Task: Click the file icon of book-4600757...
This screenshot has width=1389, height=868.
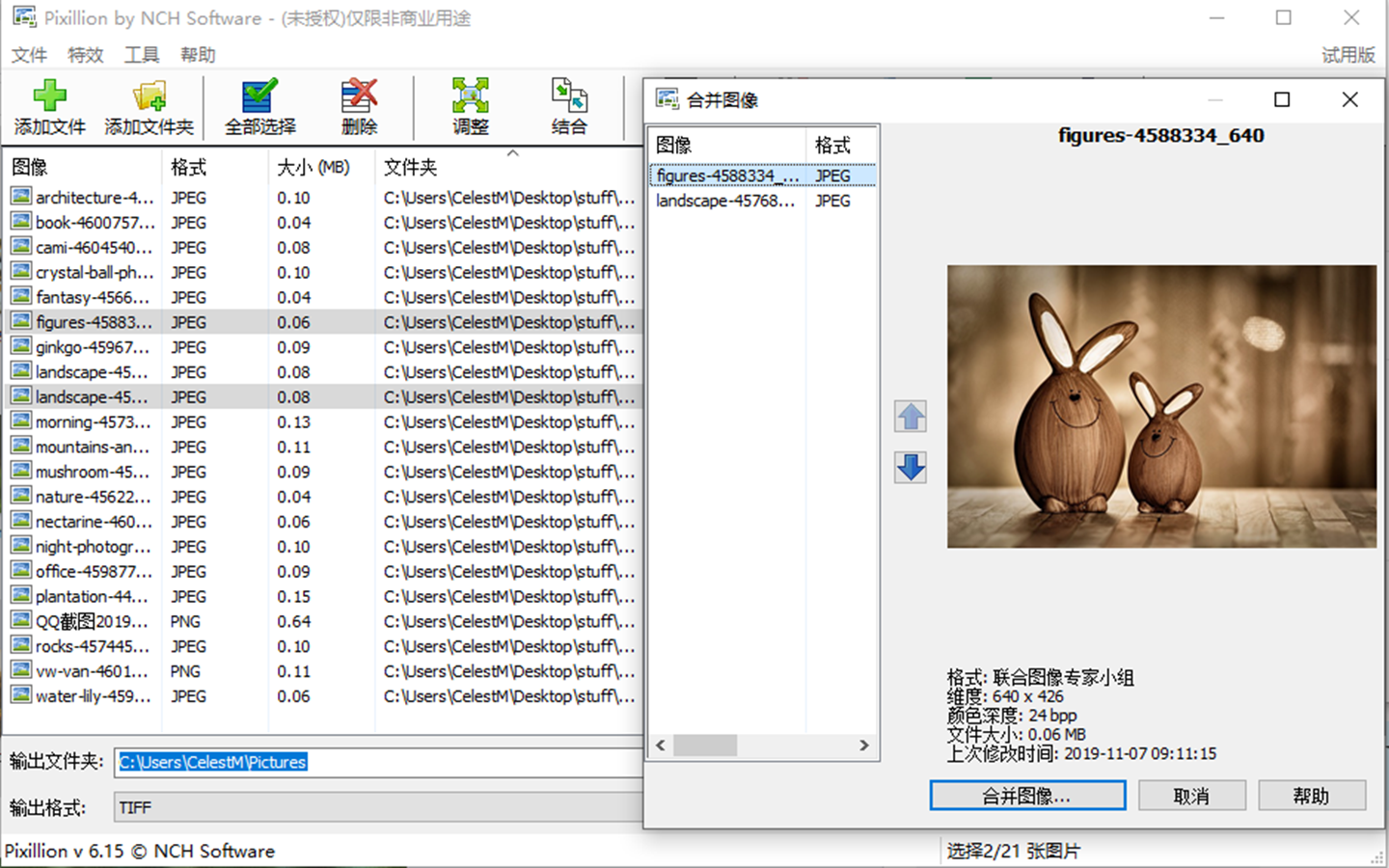Action: [21, 222]
